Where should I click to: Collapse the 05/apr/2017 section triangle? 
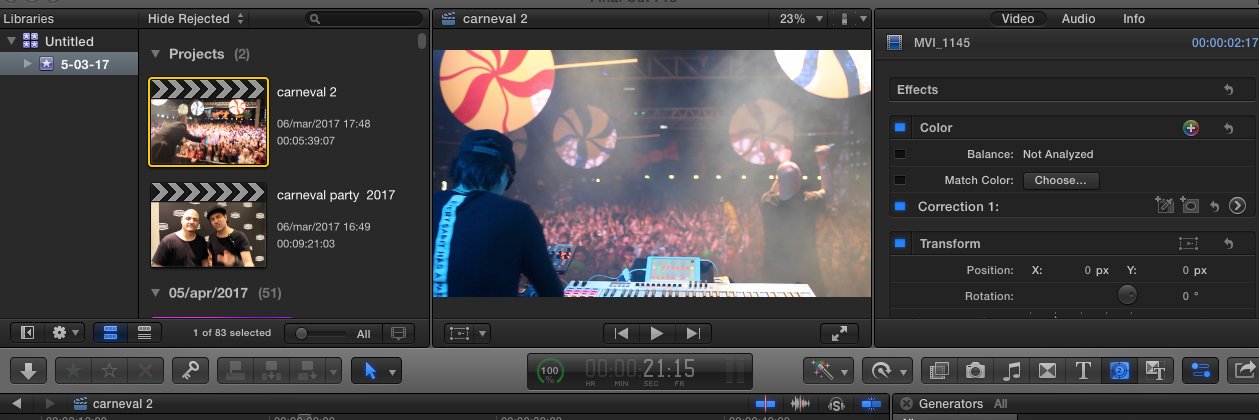pyautogui.click(x=155, y=293)
